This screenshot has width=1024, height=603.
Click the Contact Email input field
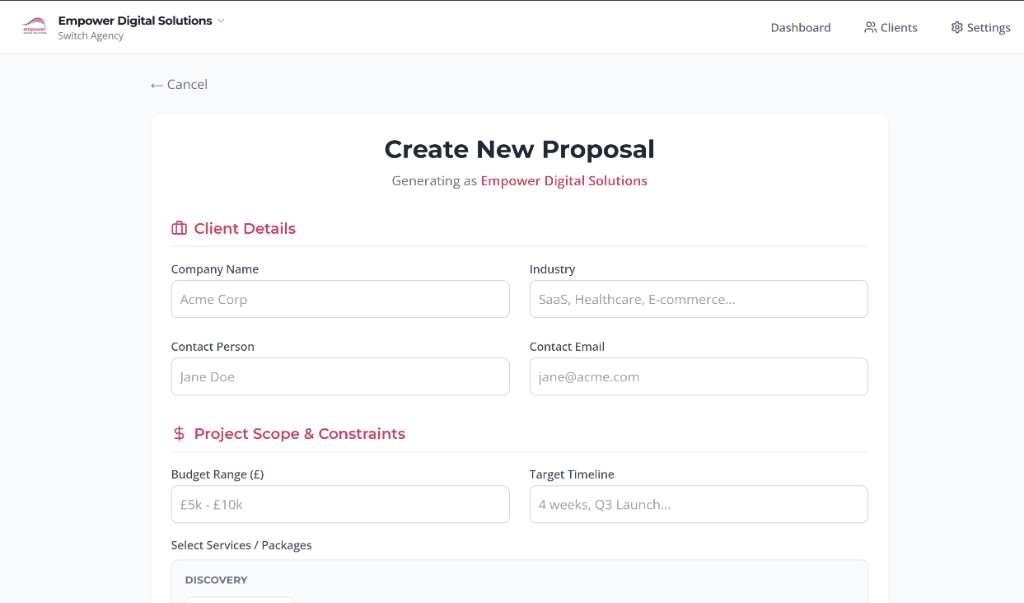[x=698, y=376]
